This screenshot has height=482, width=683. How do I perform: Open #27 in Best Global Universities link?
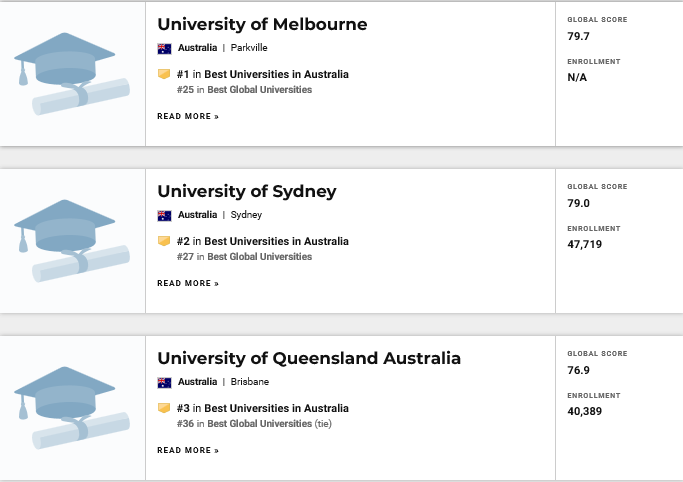244,257
